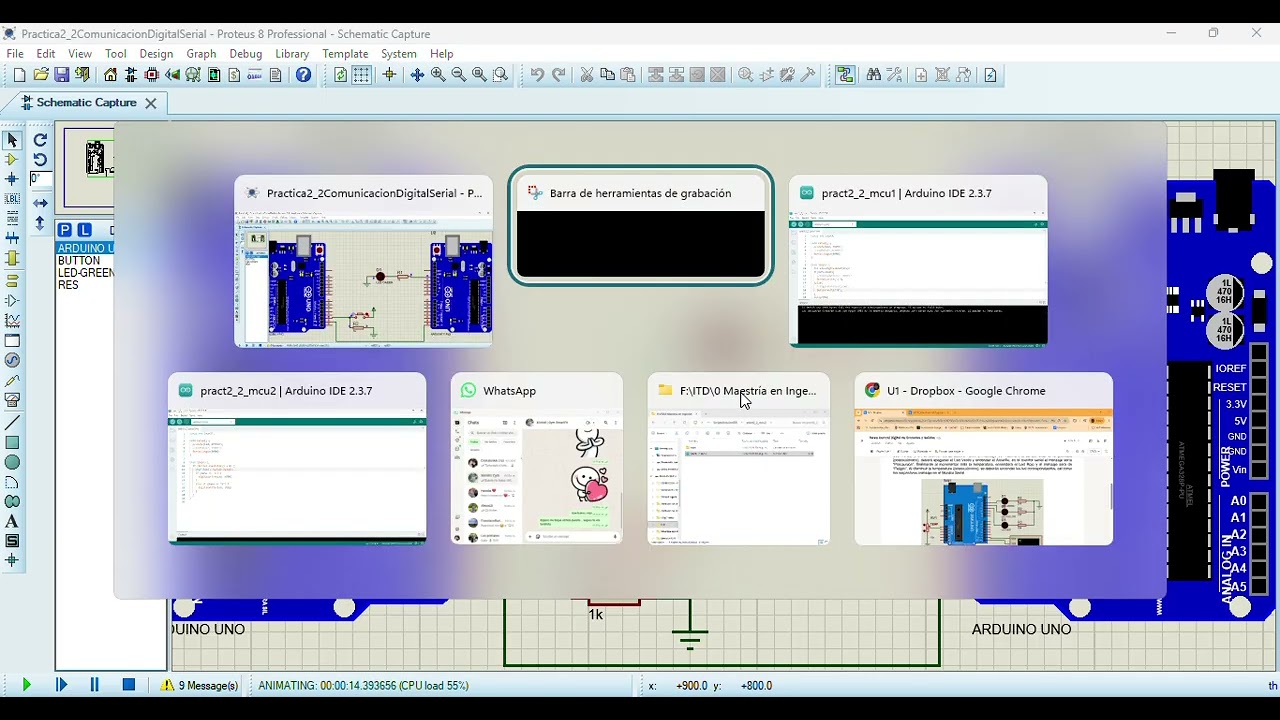Viewport: 1280px width, 720px height.
Task: Click the 'L' library manager button
Action: [x=85, y=230]
